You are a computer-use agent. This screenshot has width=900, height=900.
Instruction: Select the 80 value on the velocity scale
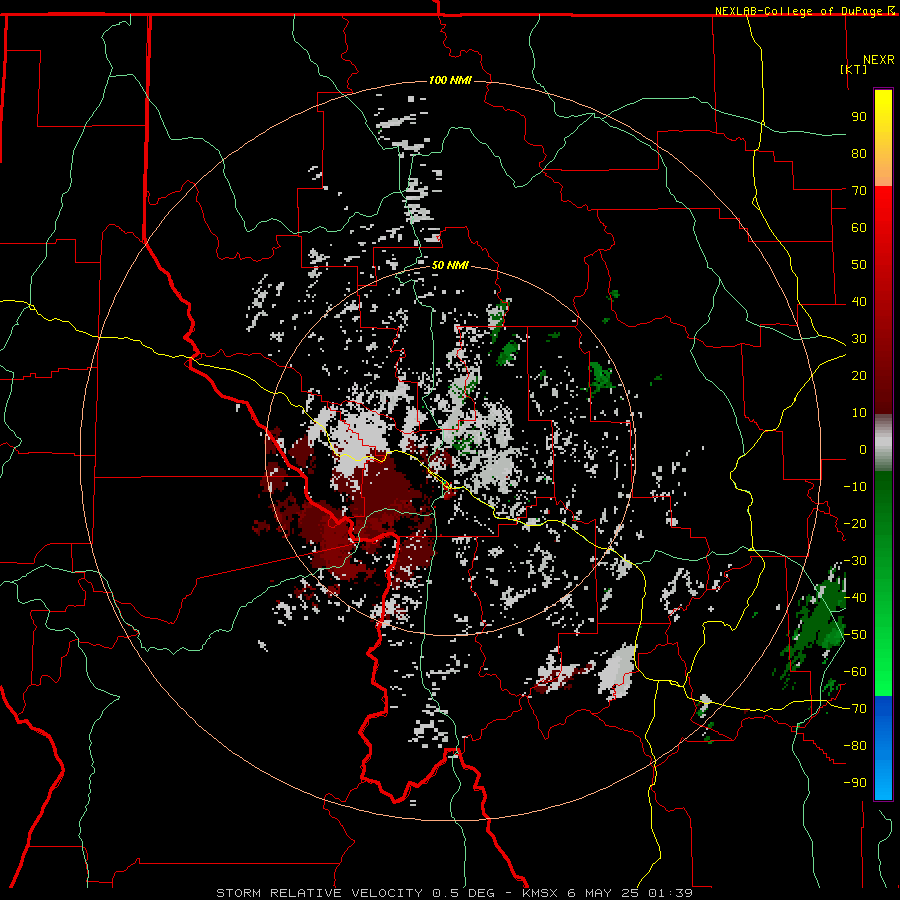click(859, 153)
